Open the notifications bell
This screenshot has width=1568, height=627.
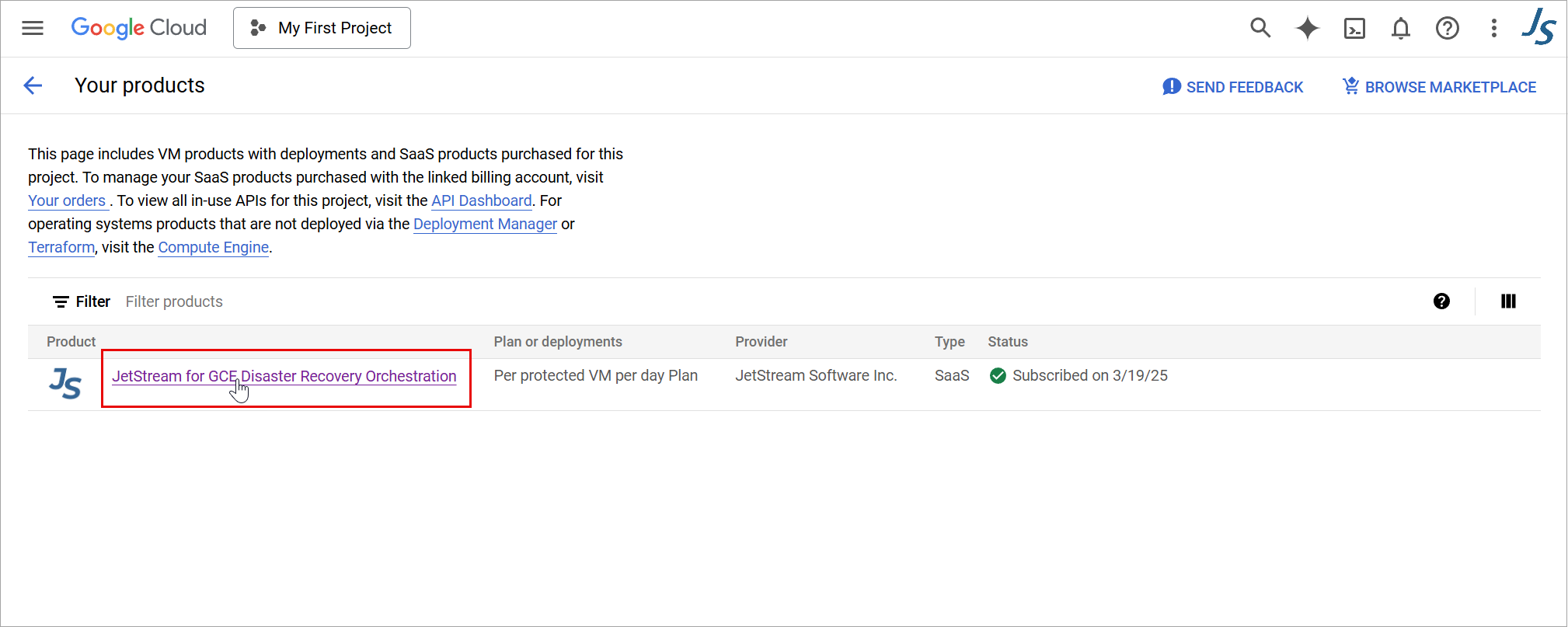(1400, 29)
